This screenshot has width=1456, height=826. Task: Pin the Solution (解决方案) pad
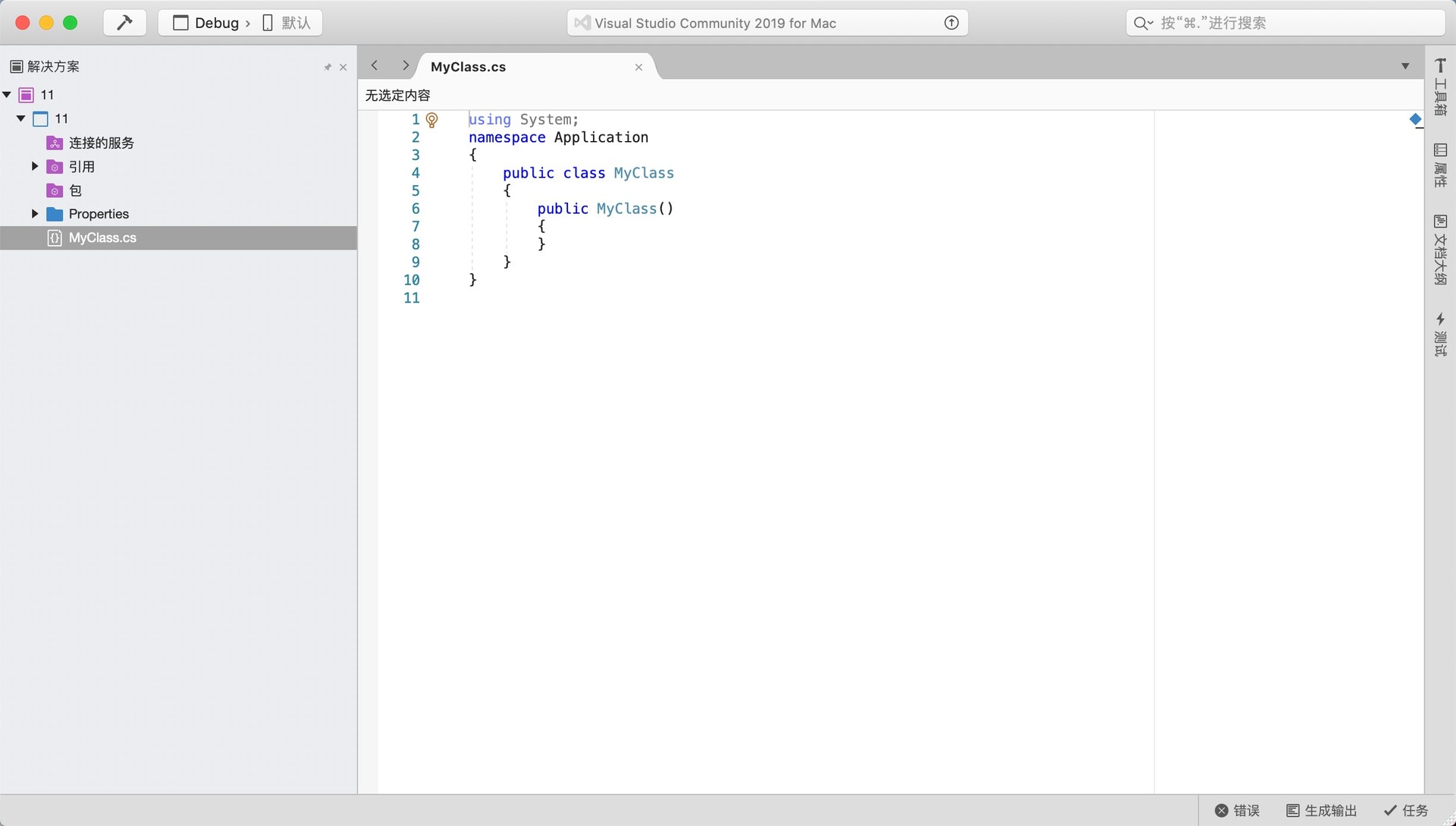point(327,67)
